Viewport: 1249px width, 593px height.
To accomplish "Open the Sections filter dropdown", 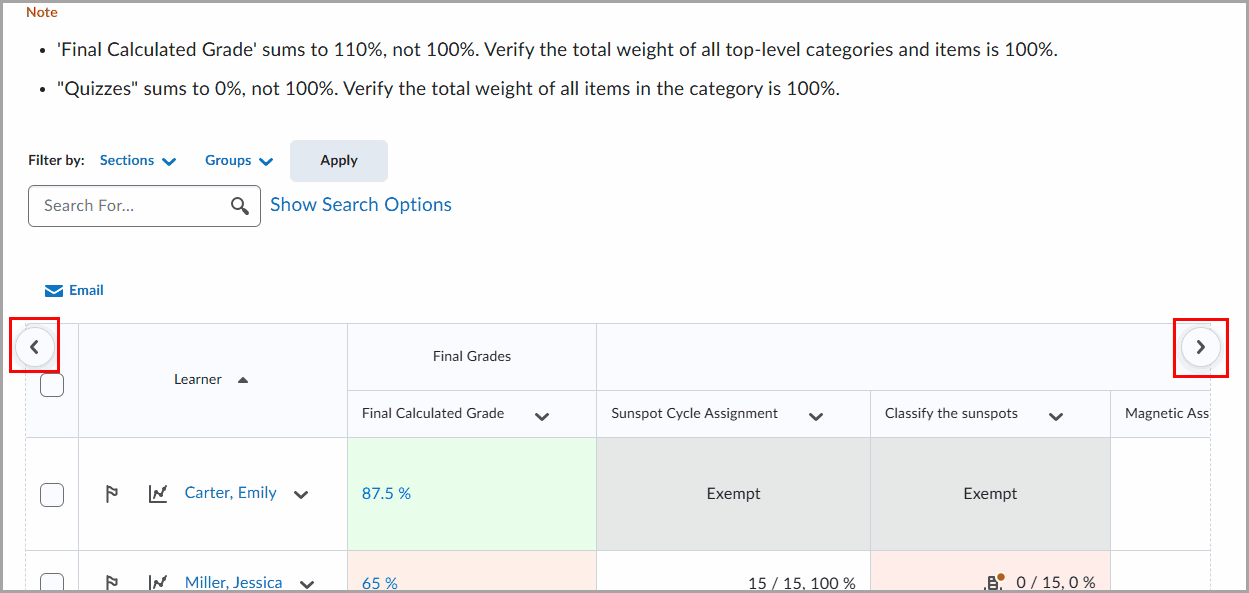I will (x=138, y=160).
